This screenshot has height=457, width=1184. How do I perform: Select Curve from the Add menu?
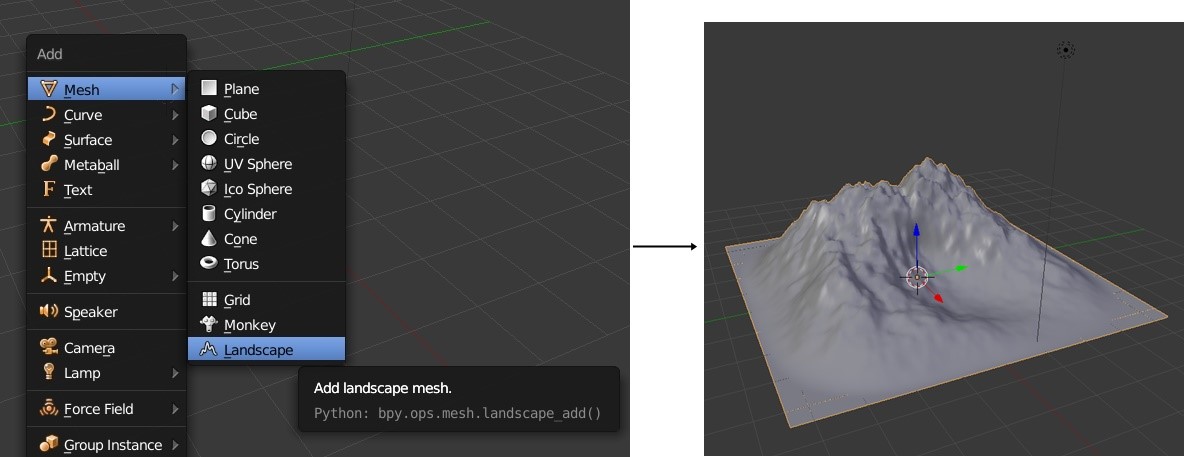(106, 115)
